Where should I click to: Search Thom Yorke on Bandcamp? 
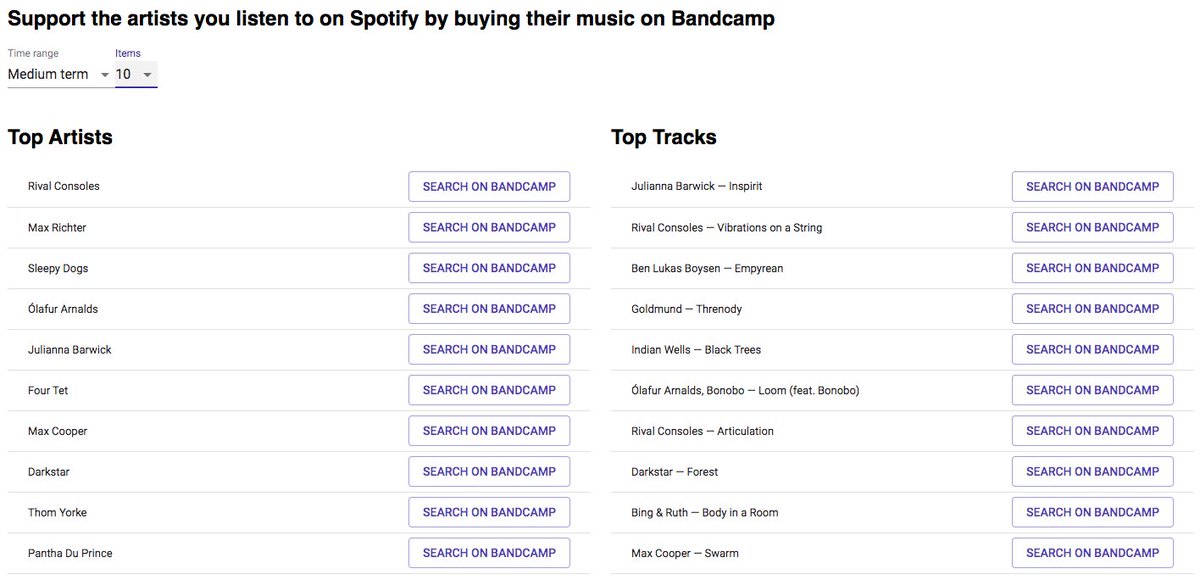pyautogui.click(x=489, y=512)
